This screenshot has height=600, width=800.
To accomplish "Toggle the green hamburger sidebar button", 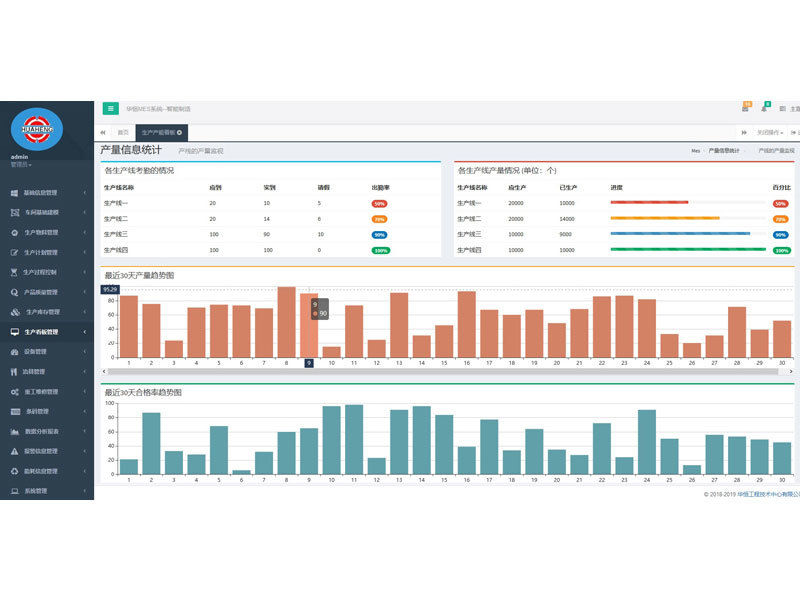I will click(110, 108).
